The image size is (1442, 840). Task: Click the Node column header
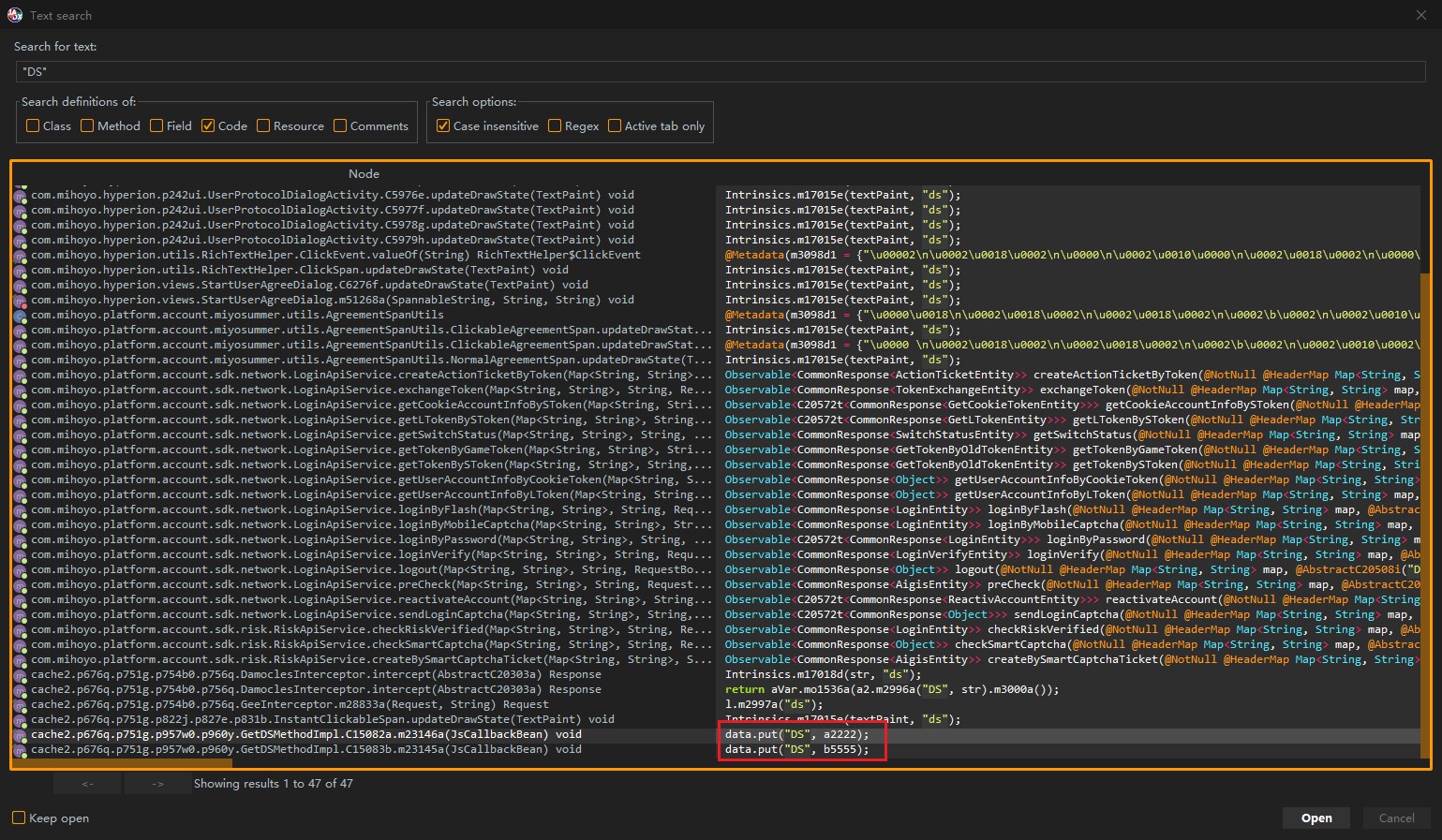(364, 173)
